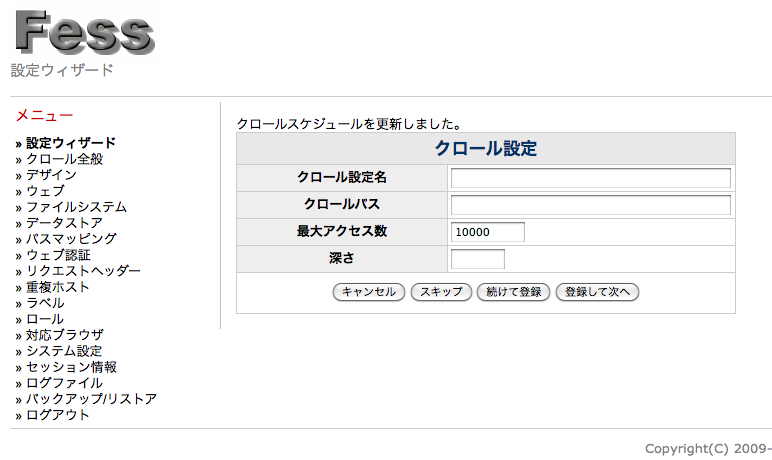Select パスマッピング in sidebar
The image size is (772, 460).
(70, 239)
